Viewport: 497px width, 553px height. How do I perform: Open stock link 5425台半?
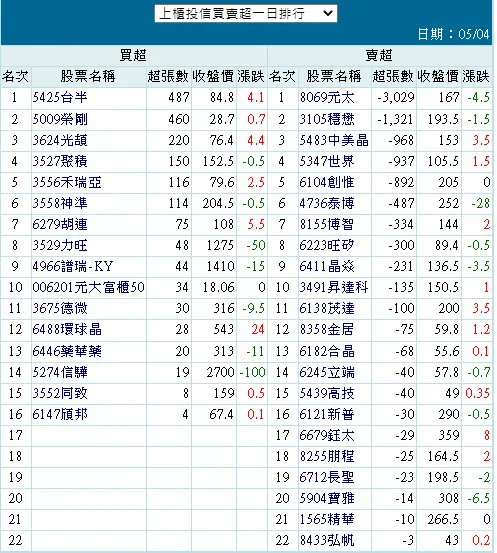60,98
